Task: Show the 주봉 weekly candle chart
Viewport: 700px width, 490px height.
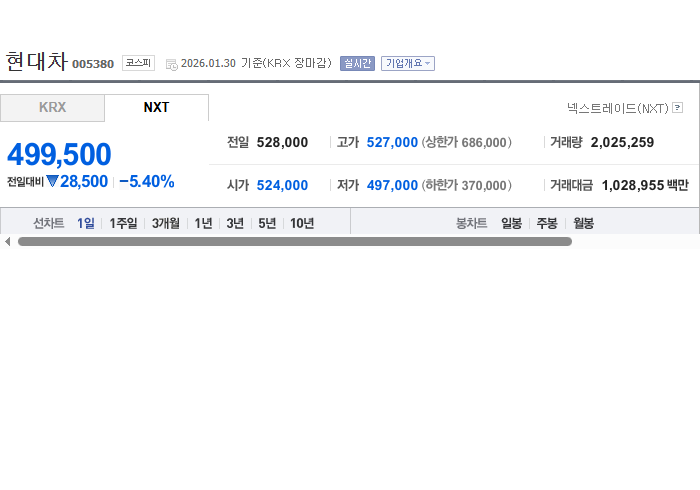Action: [547, 223]
